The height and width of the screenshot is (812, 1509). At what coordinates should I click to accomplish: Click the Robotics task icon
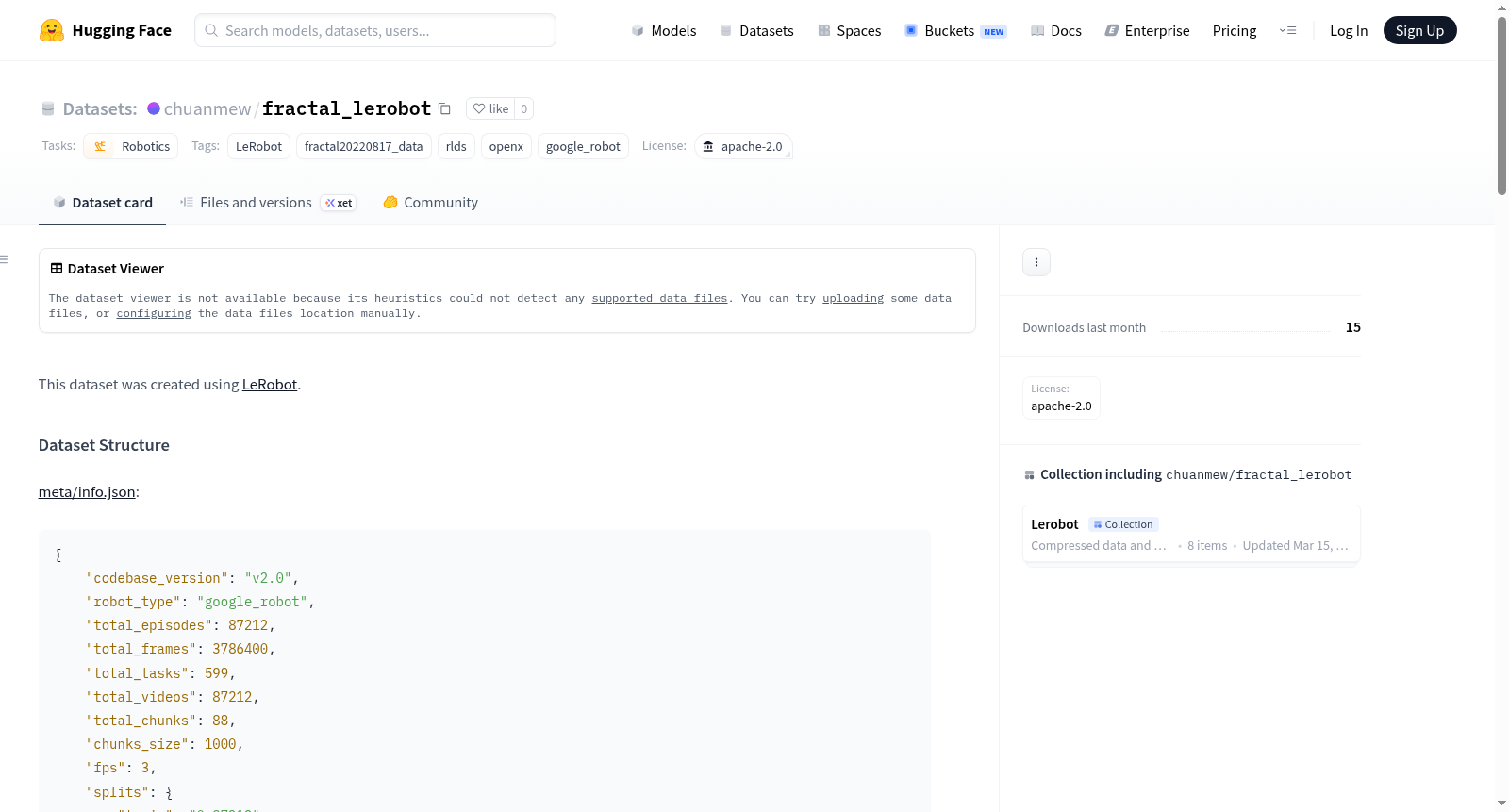(x=100, y=146)
